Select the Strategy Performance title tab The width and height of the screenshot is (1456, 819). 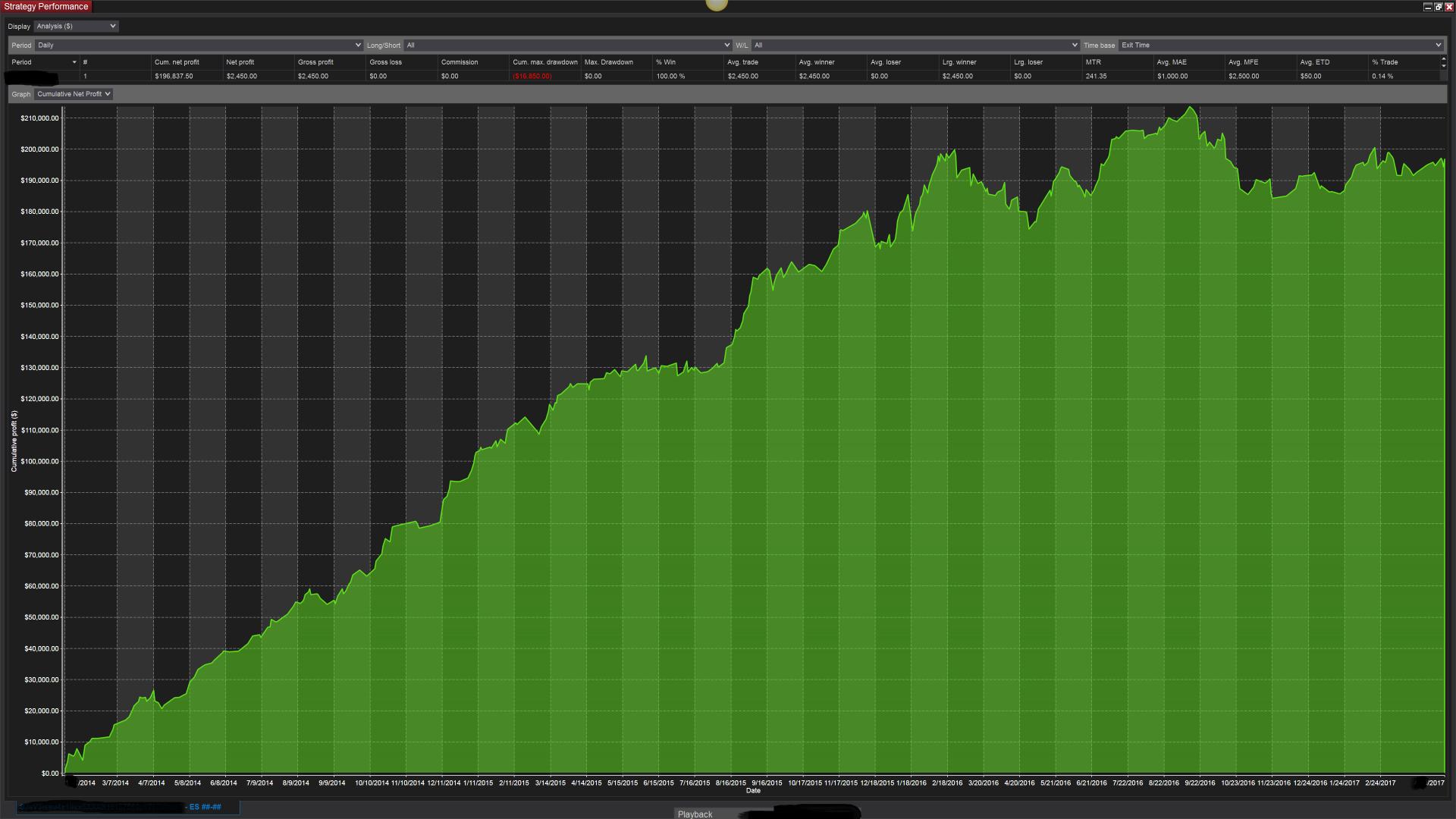pyautogui.click(x=46, y=7)
